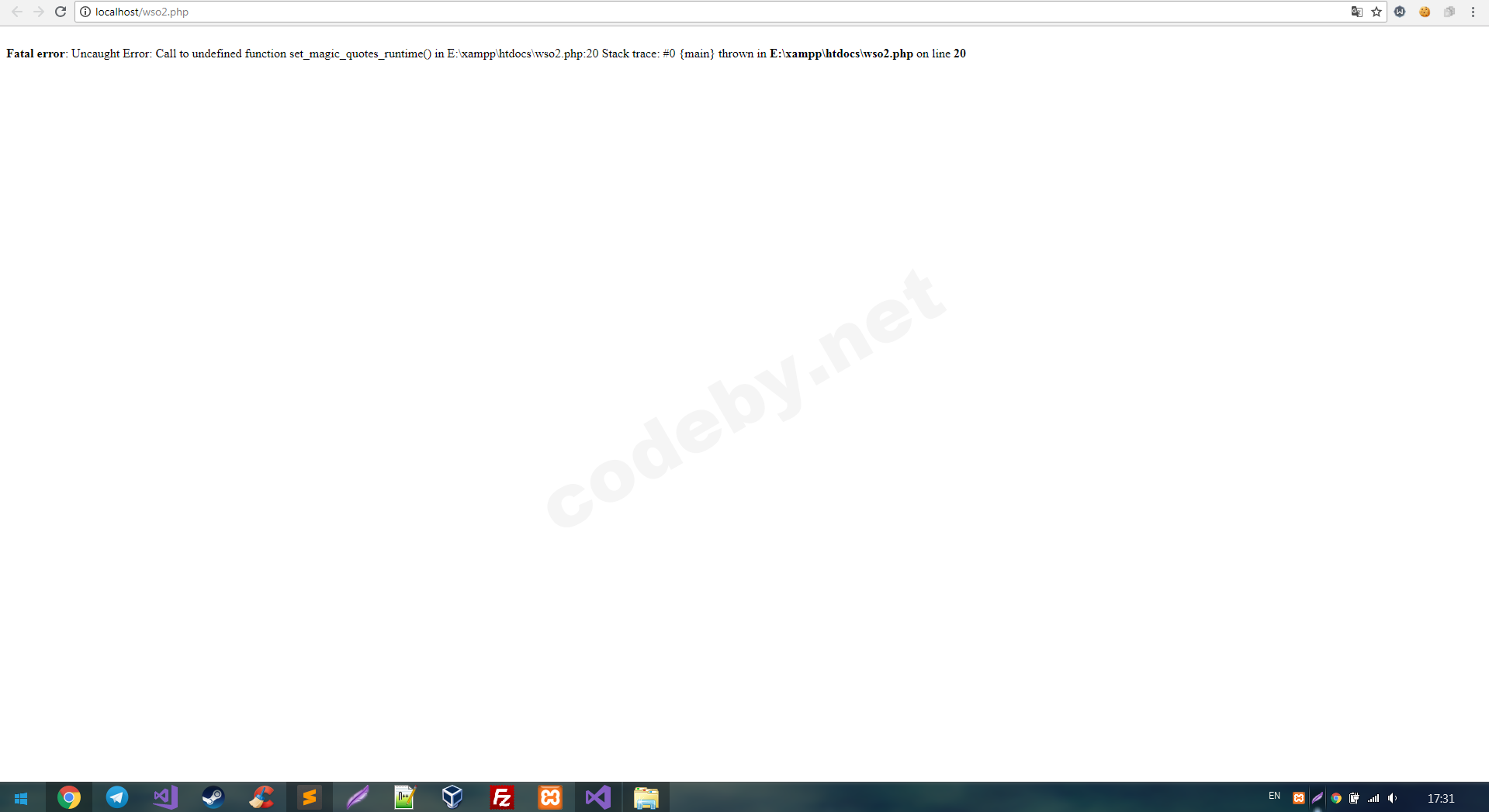
Task: Click the XAMPP tray icon
Action: point(1299,798)
